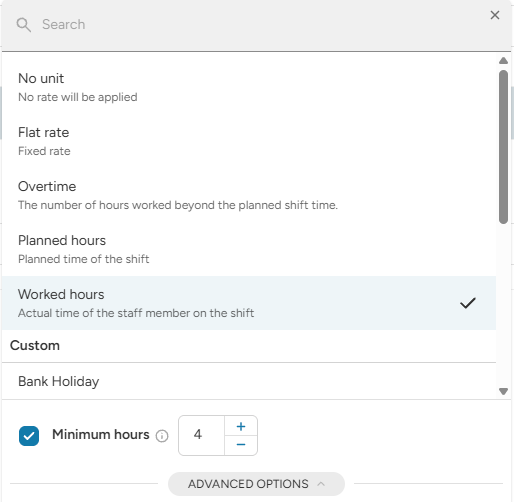Increase minimum hours with plus button

(x=241, y=426)
